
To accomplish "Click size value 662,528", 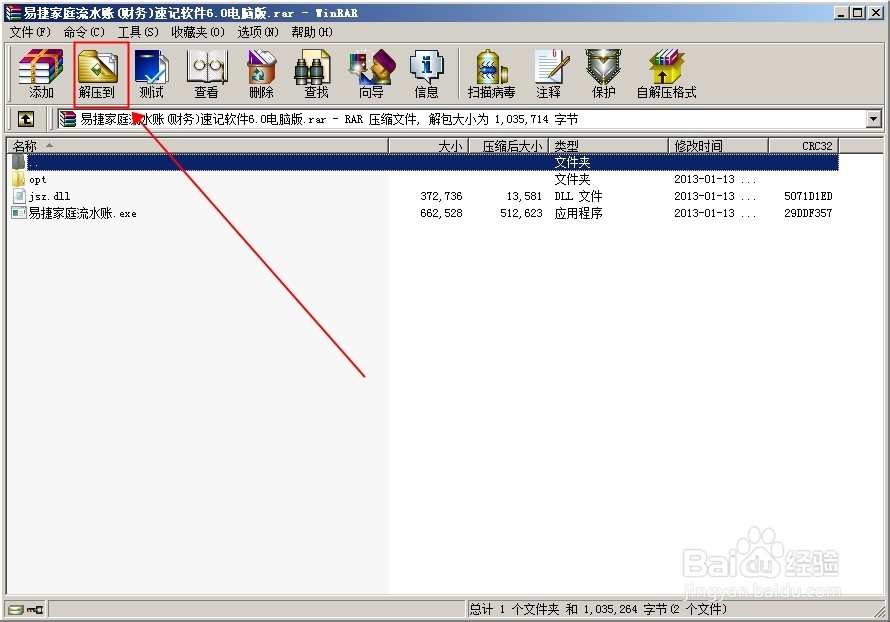I will (441, 213).
